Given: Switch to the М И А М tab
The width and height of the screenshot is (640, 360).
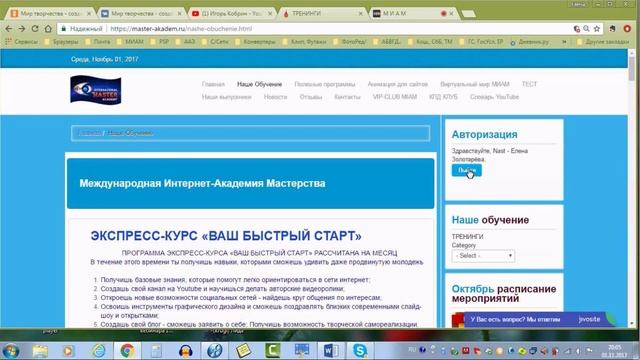Looking at the screenshot, I should pyautogui.click(x=413, y=13).
